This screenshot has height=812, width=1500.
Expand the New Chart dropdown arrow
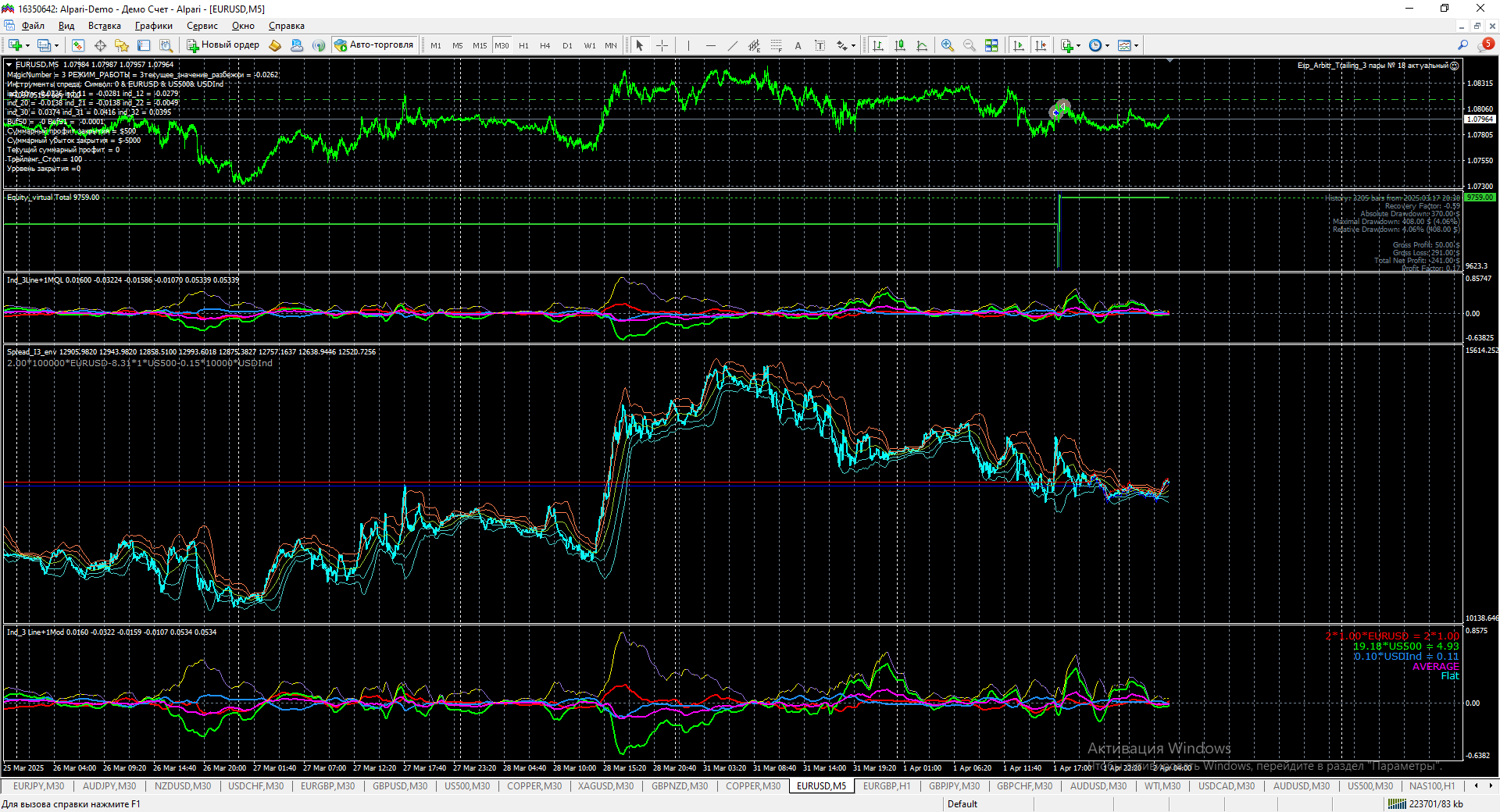coord(27,45)
